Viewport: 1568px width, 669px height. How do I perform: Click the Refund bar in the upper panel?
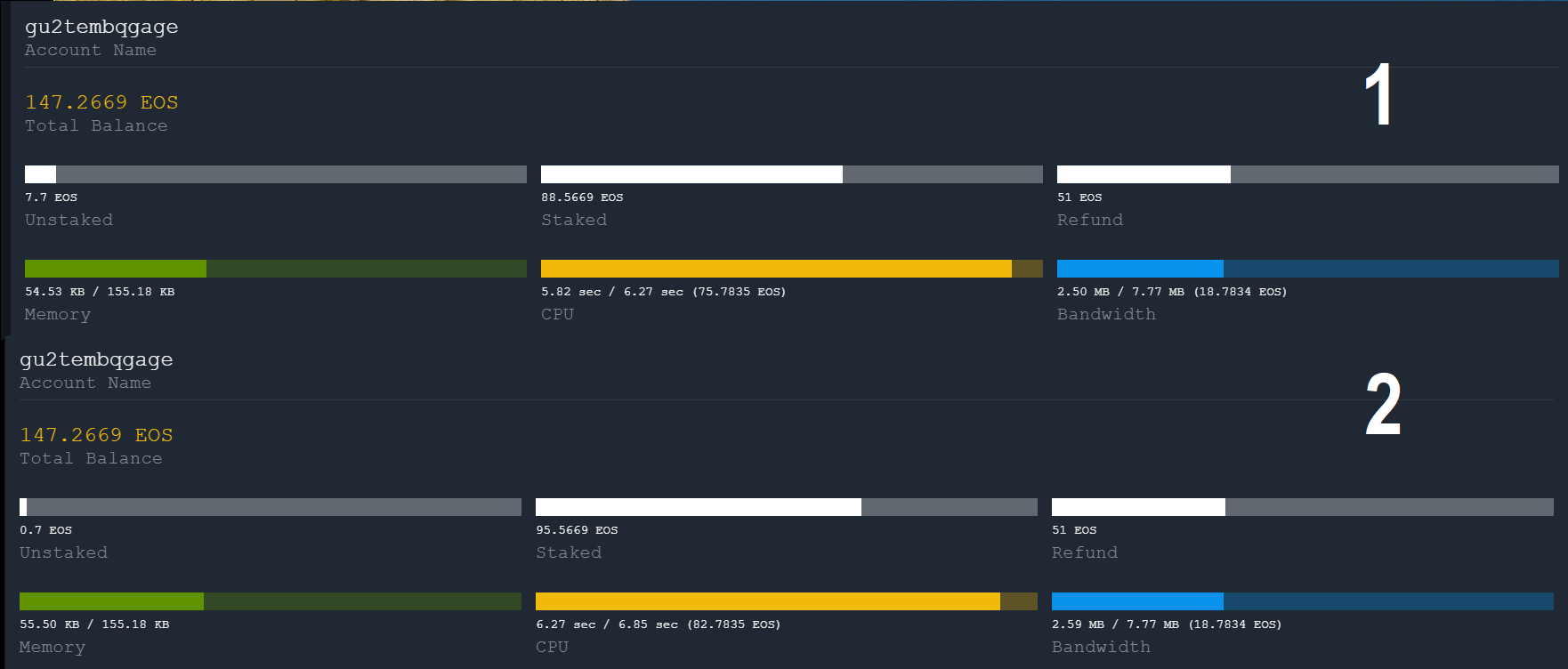pyautogui.click(x=1308, y=174)
